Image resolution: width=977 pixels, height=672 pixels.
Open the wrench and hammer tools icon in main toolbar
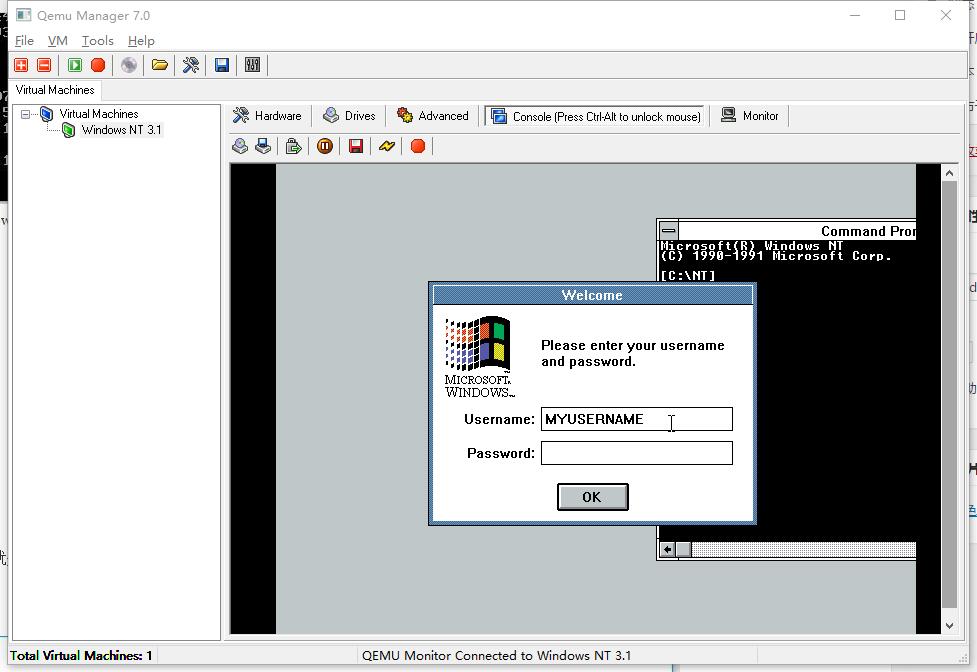191,65
